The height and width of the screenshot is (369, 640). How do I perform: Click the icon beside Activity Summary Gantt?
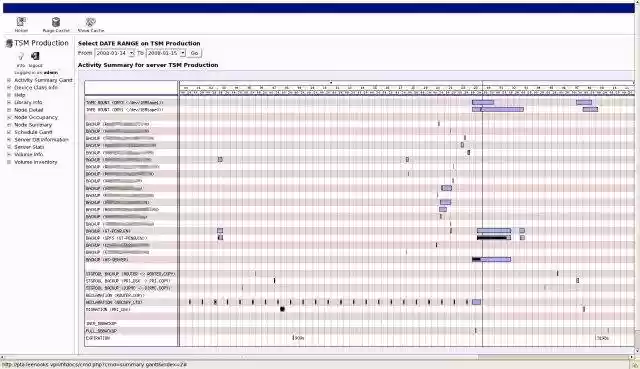[x=9, y=80]
